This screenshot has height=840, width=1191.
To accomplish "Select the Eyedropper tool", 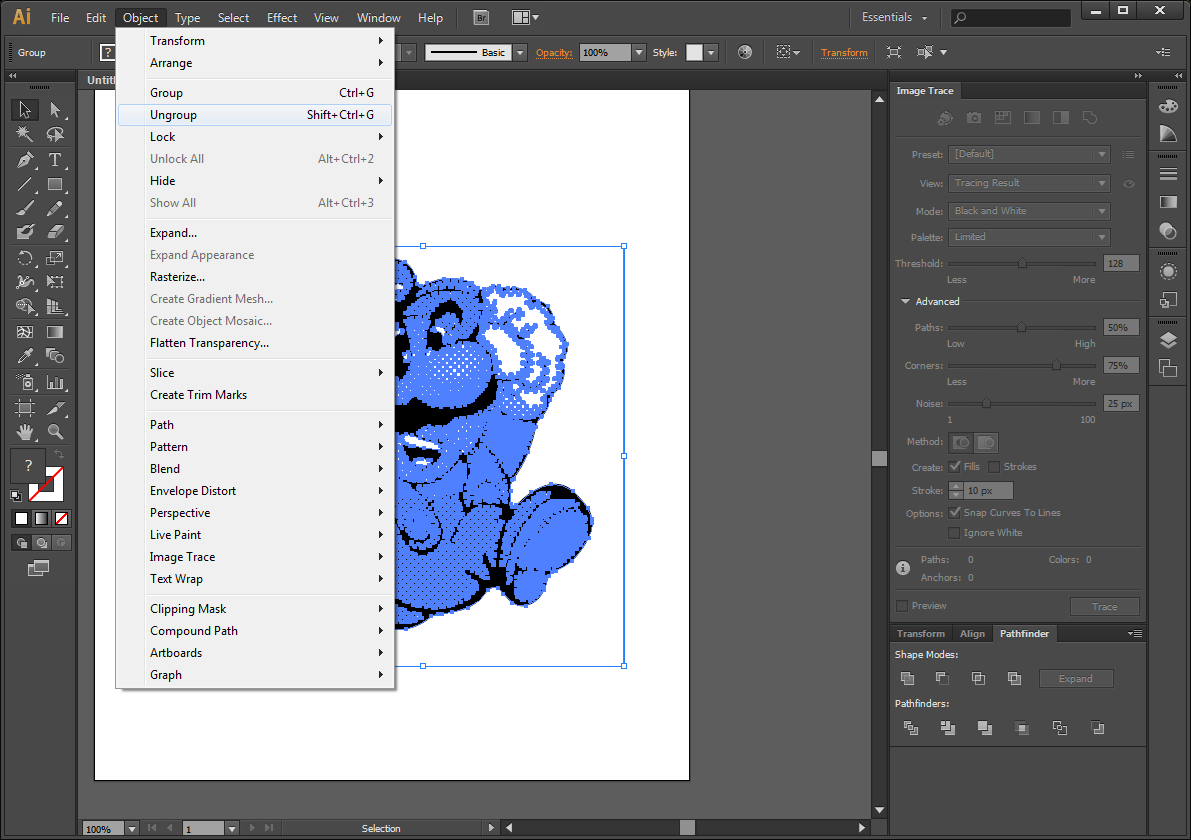I will pyautogui.click(x=25, y=355).
